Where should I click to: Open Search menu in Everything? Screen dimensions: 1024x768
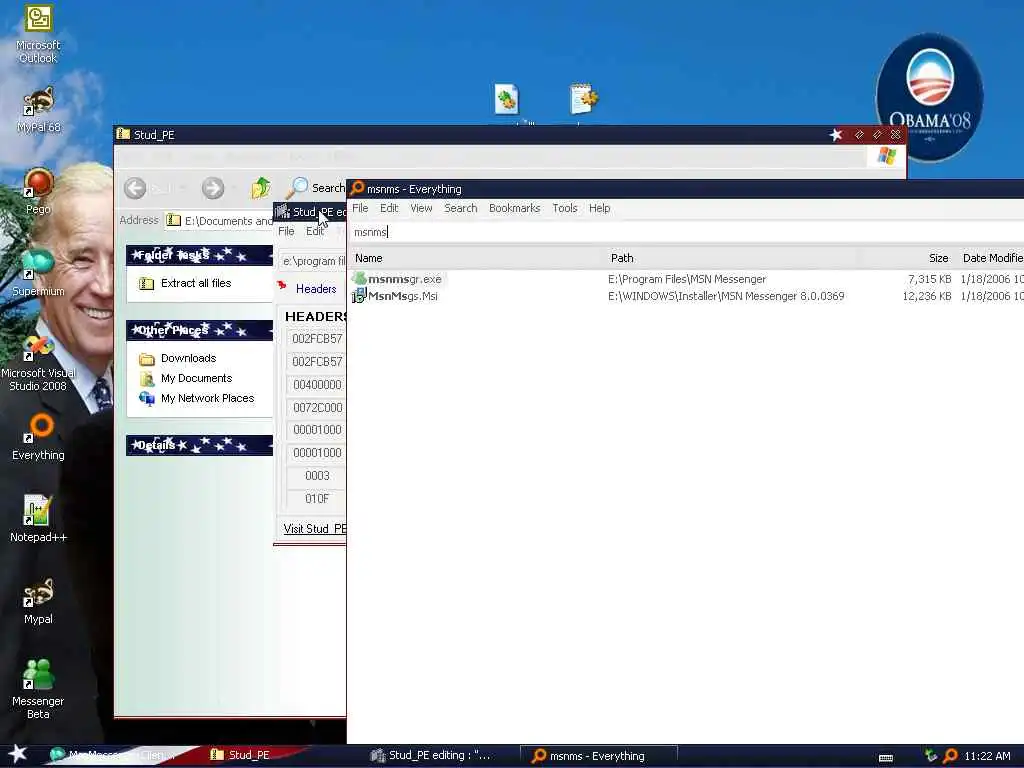click(x=460, y=208)
